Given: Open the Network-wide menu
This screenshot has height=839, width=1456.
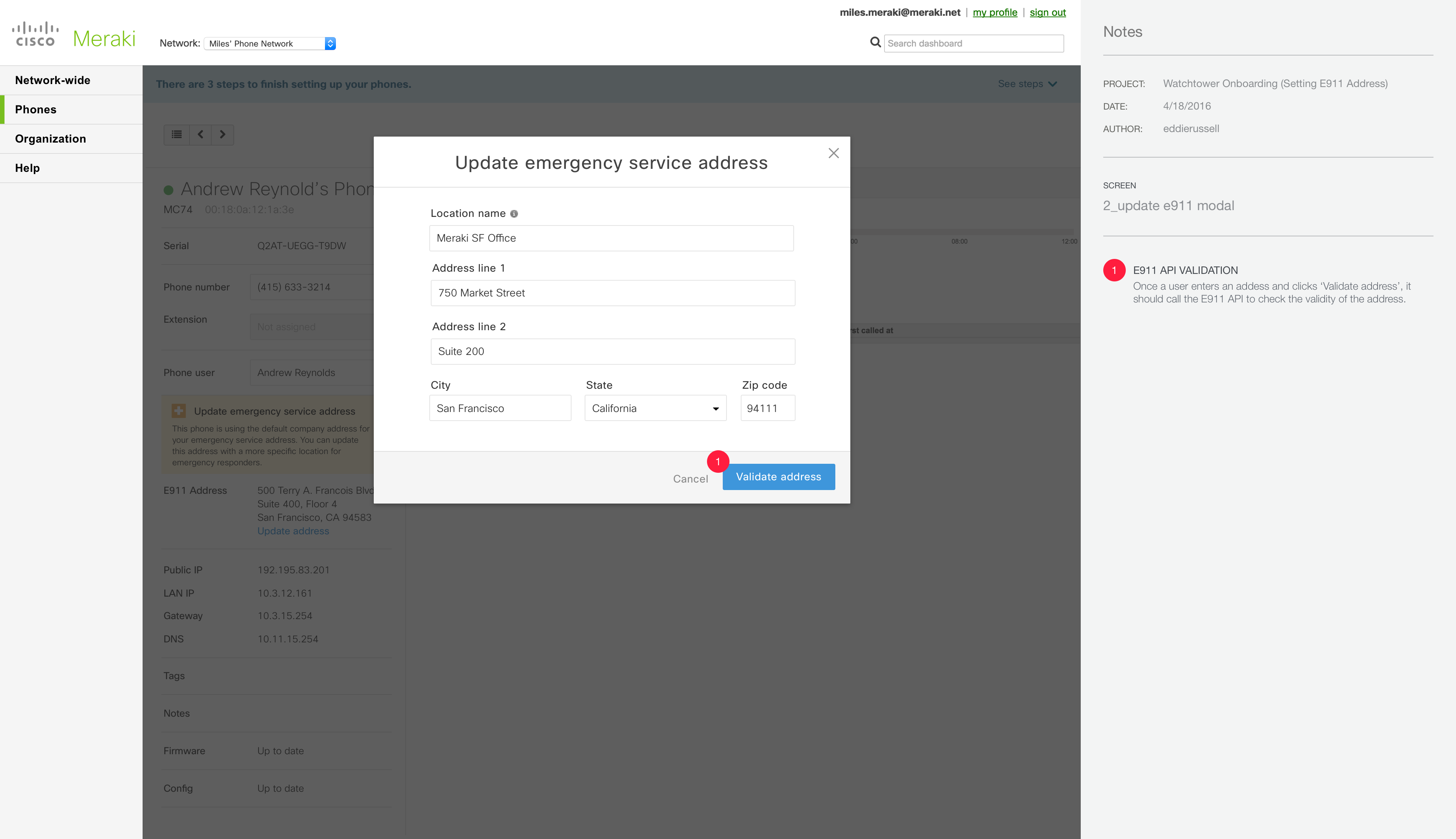Looking at the screenshot, I should tap(53, 80).
